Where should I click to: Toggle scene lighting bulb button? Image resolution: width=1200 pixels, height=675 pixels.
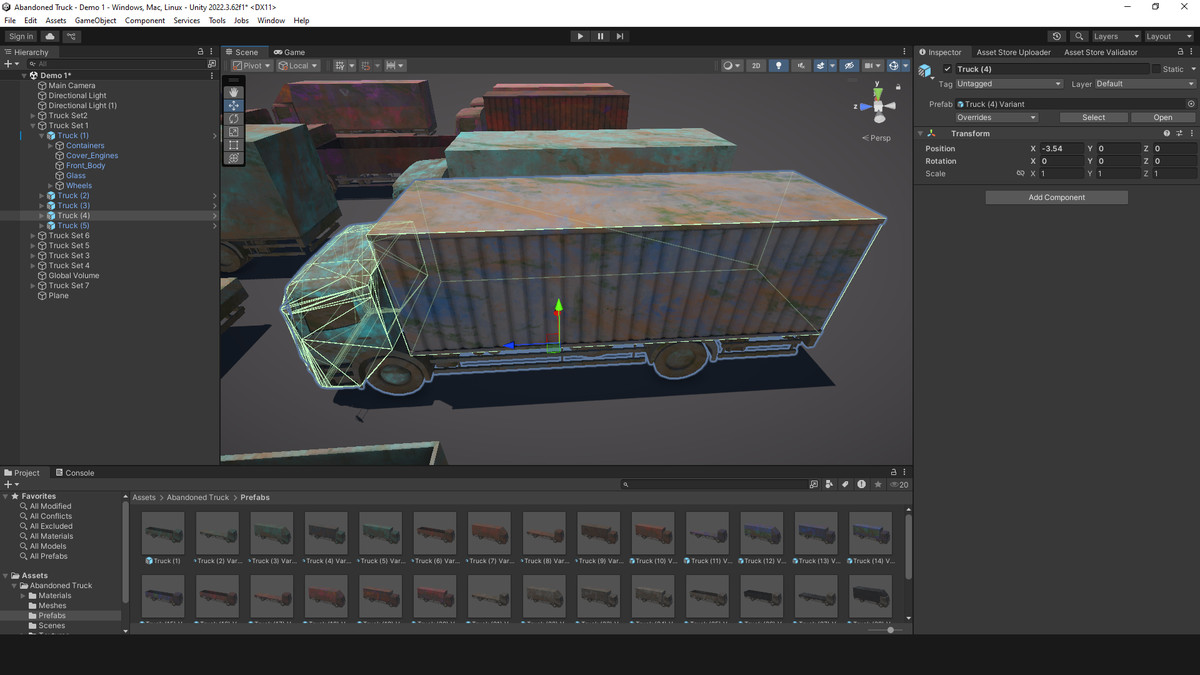point(778,66)
